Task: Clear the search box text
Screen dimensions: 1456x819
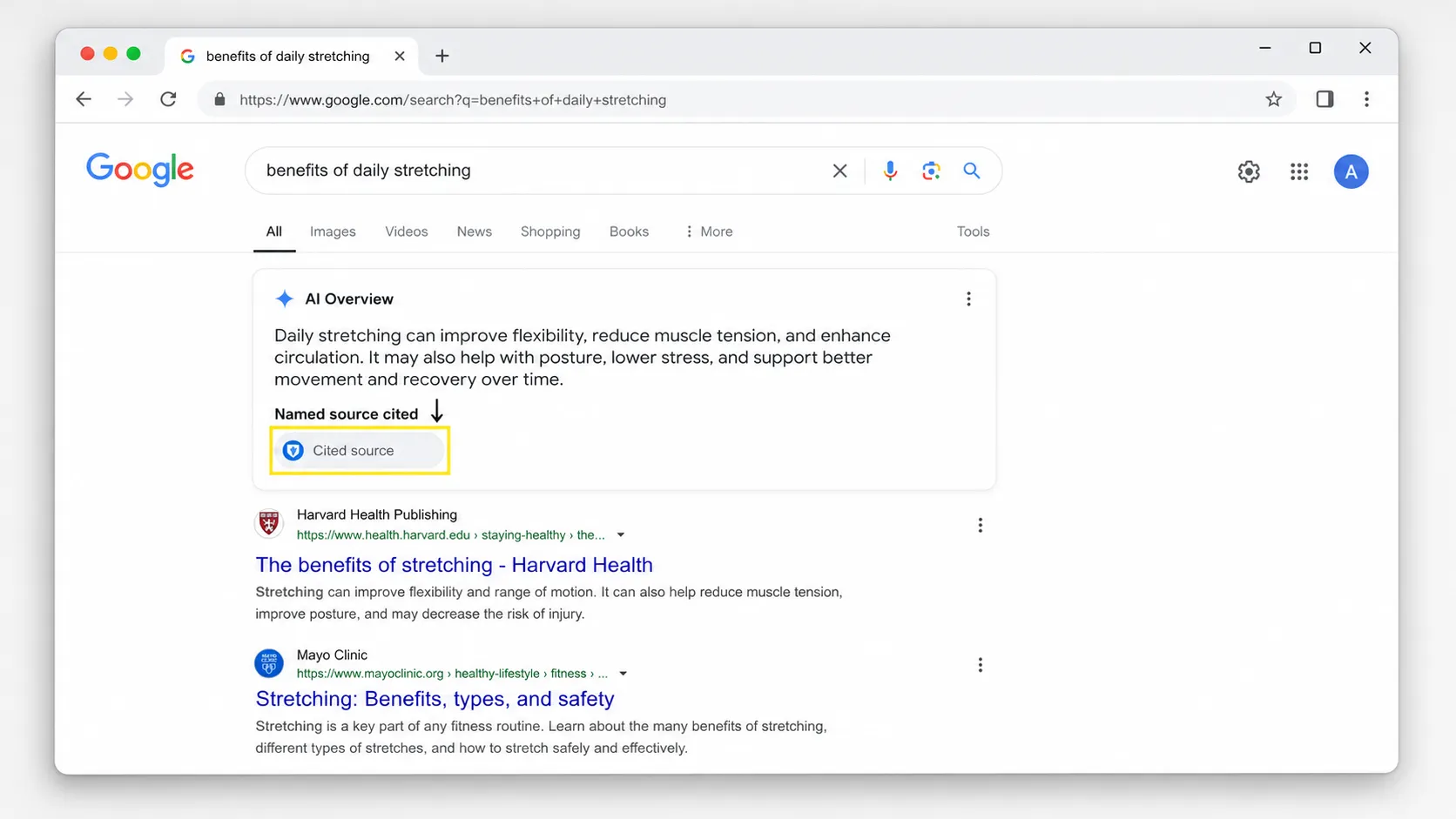Action: click(839, 171)
